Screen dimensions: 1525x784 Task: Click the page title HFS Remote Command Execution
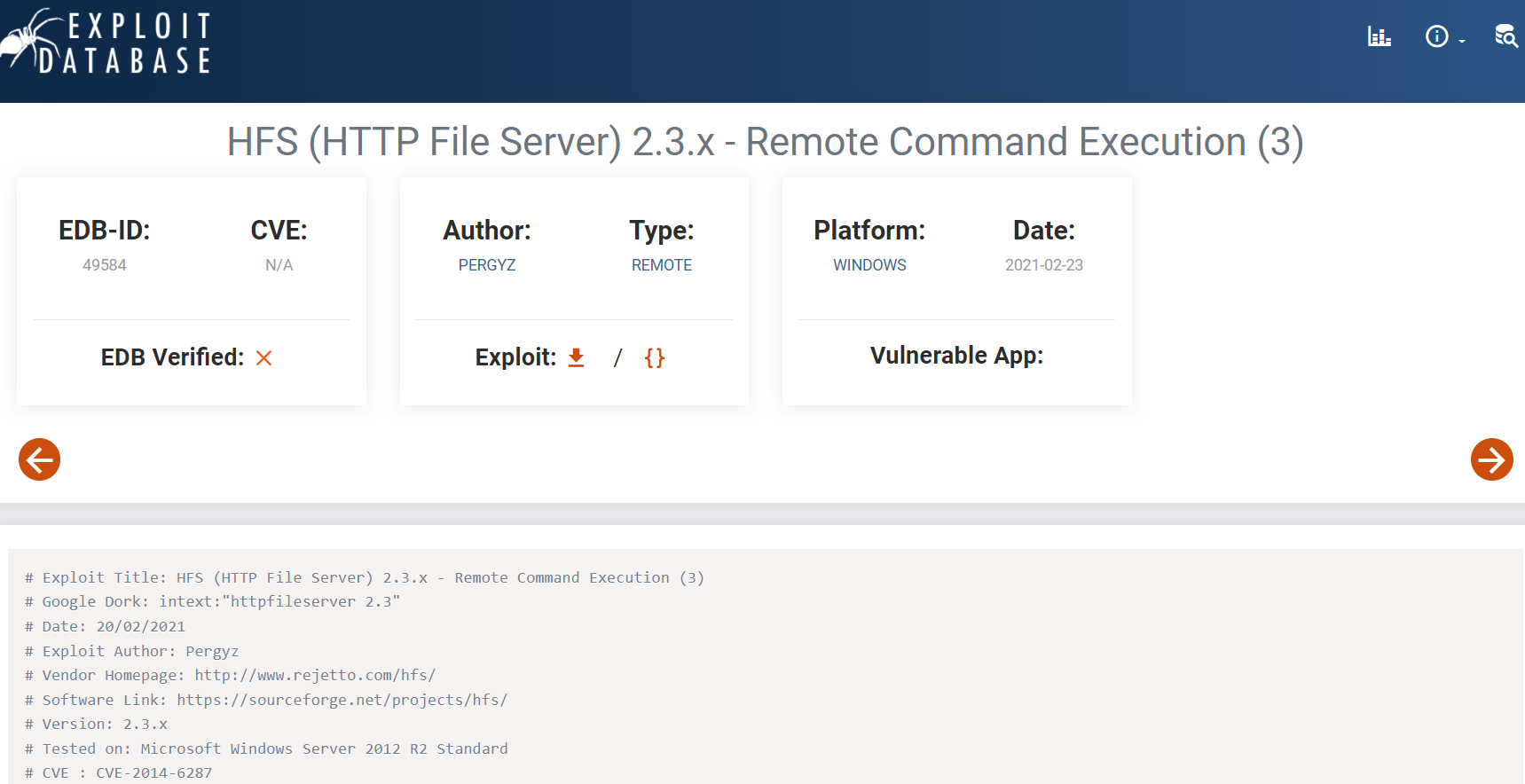click(765, 142)
